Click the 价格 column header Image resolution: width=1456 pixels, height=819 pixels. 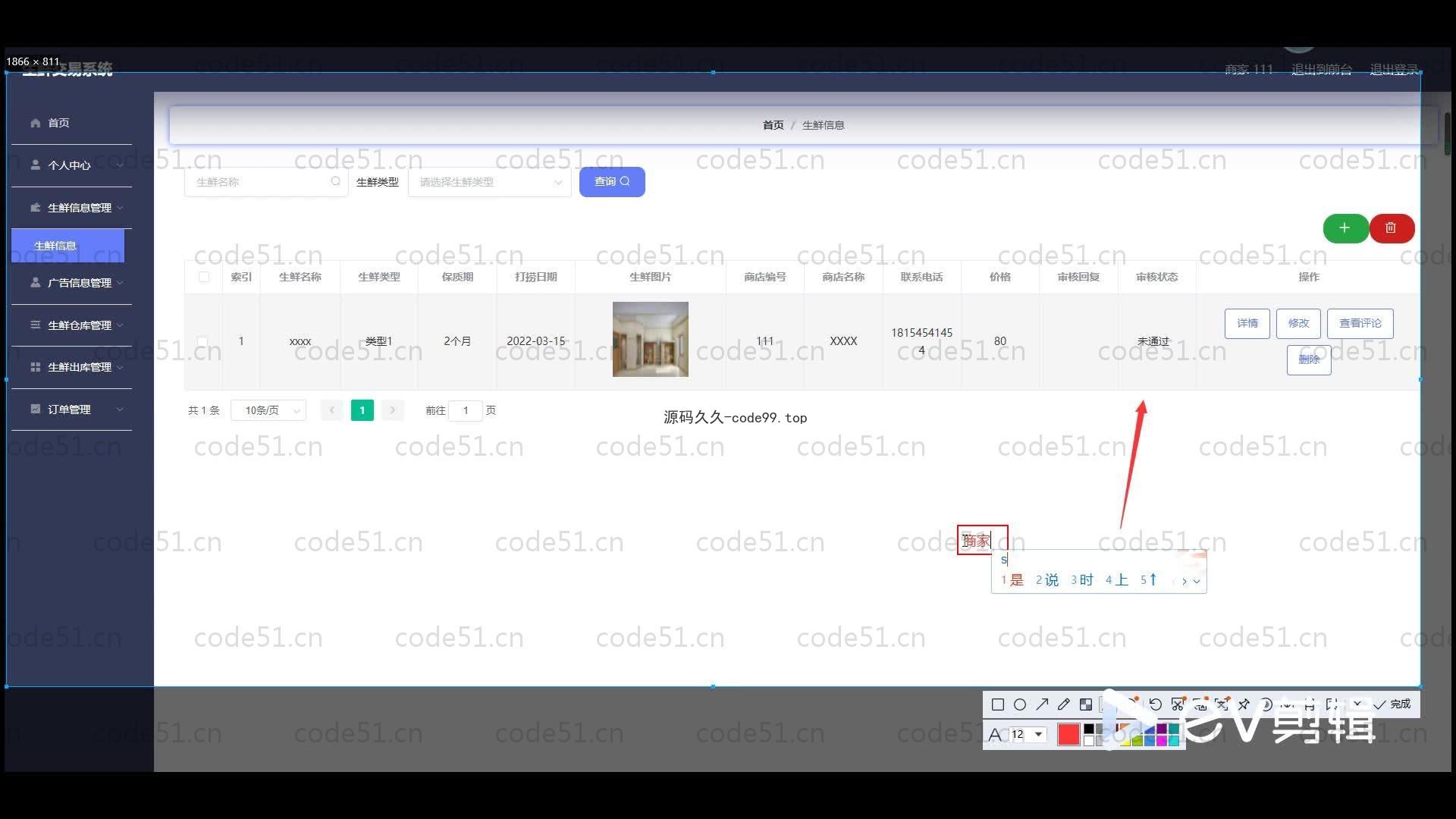click(x=1000, y=278)
